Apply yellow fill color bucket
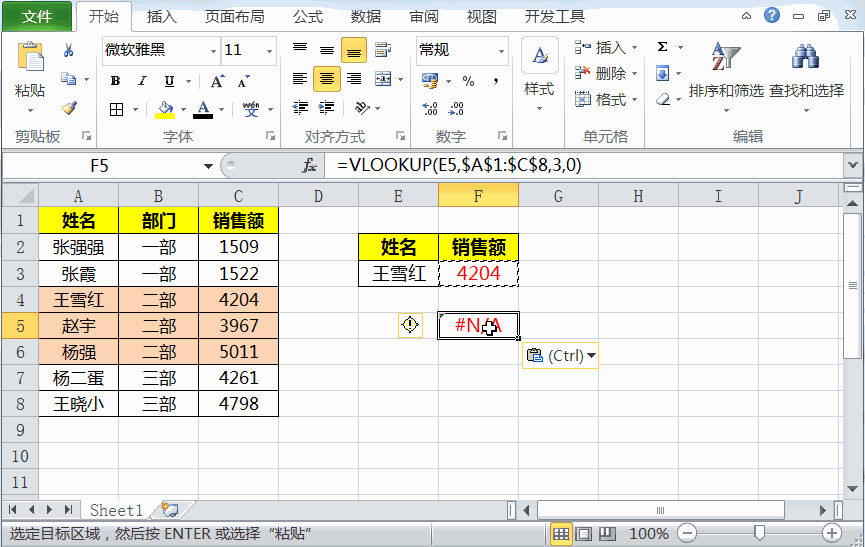The width and height of the screenshot is (865, 547). click(x=164, y=109)
